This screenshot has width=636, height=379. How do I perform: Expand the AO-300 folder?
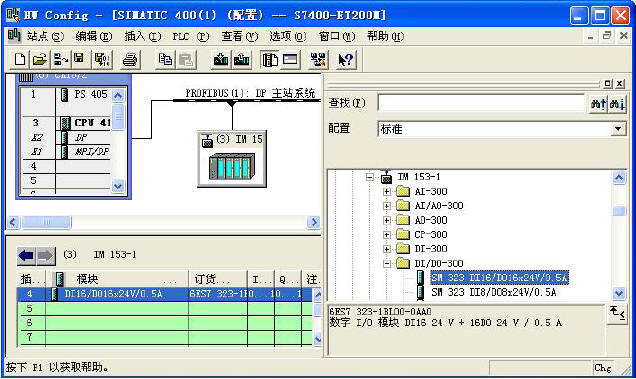point(387,220)
